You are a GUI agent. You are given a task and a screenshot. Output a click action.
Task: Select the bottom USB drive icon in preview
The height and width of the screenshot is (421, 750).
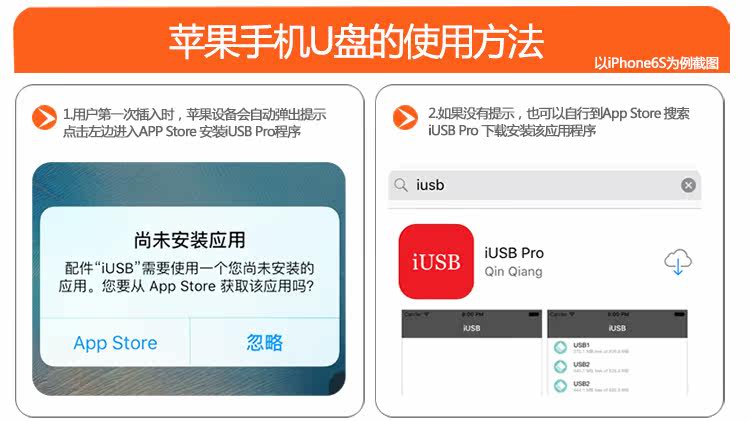pos(560,386)
